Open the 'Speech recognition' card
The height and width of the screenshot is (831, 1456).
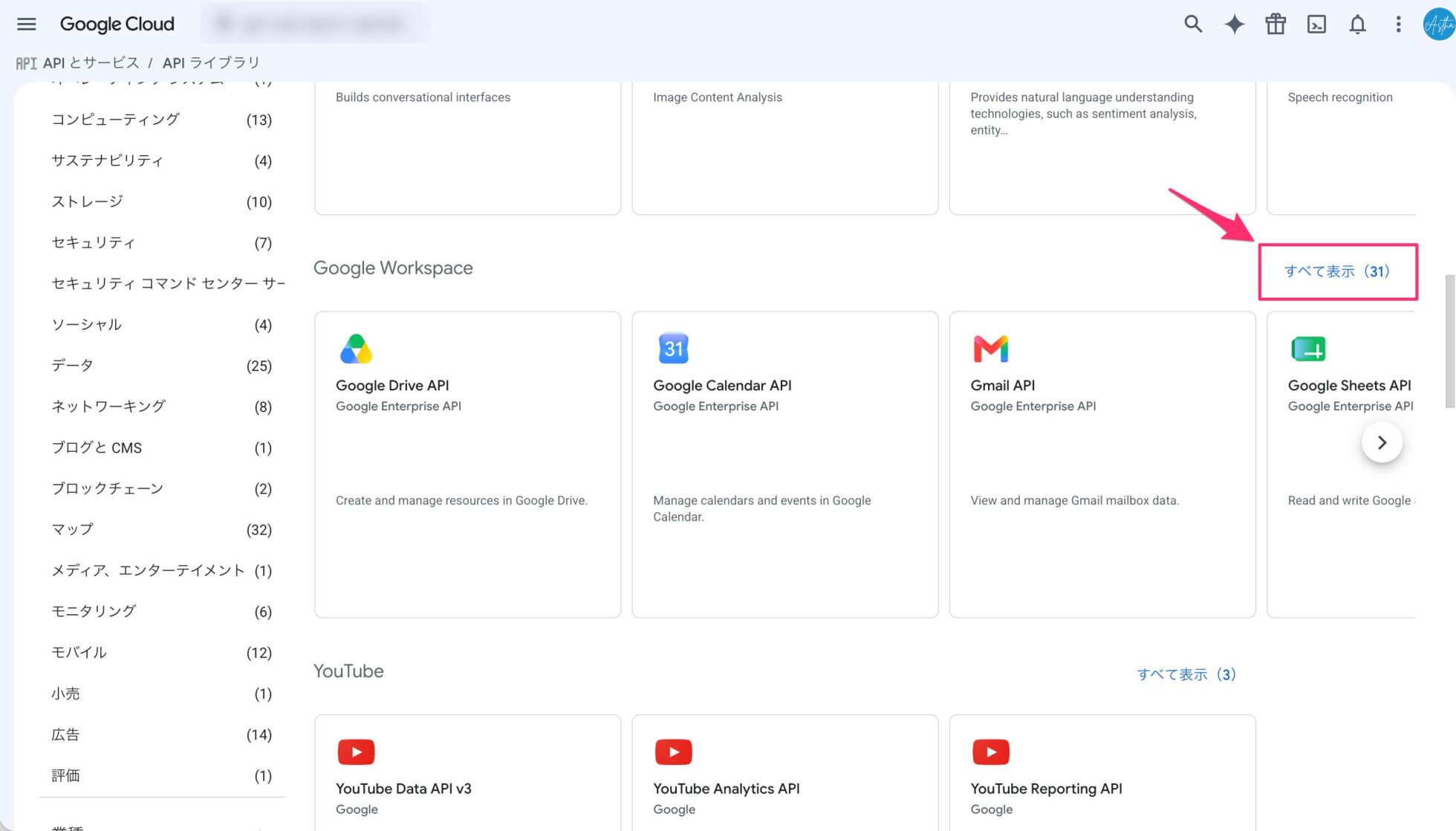tap(1341, 149)
